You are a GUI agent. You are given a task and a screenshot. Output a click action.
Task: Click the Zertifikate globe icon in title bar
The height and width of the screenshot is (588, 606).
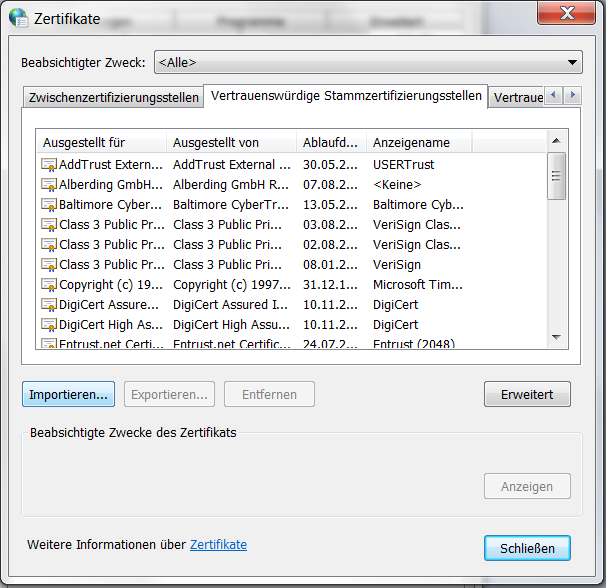click(x=18, y=17)
